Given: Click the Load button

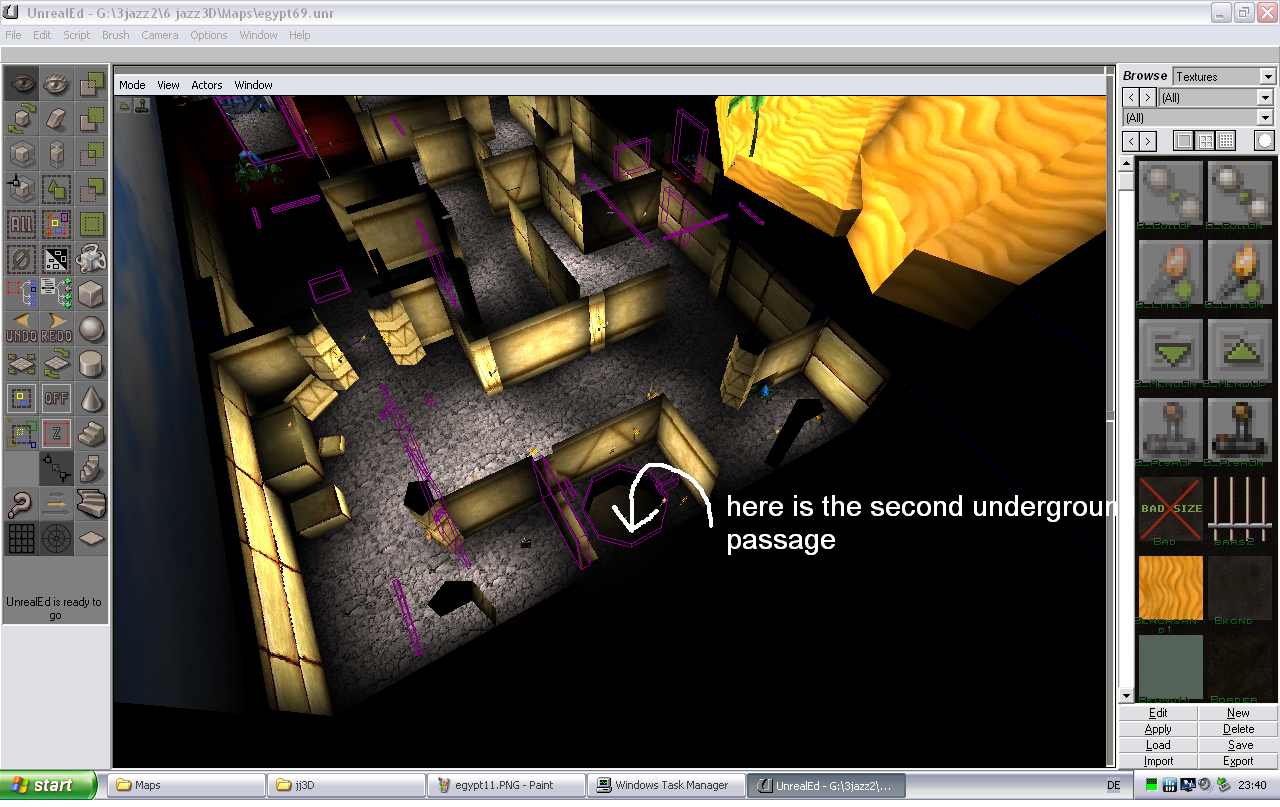Looking at the screenshot, I should coord(1158,745).
